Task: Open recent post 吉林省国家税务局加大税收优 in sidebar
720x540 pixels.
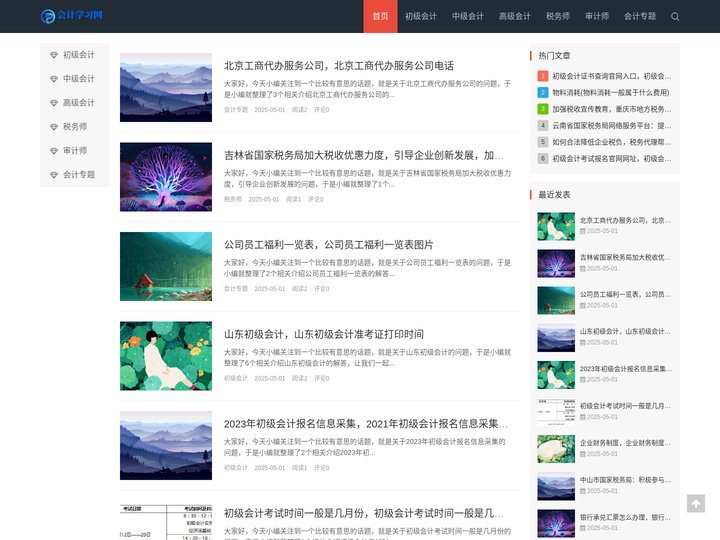Action: point(625,258)
